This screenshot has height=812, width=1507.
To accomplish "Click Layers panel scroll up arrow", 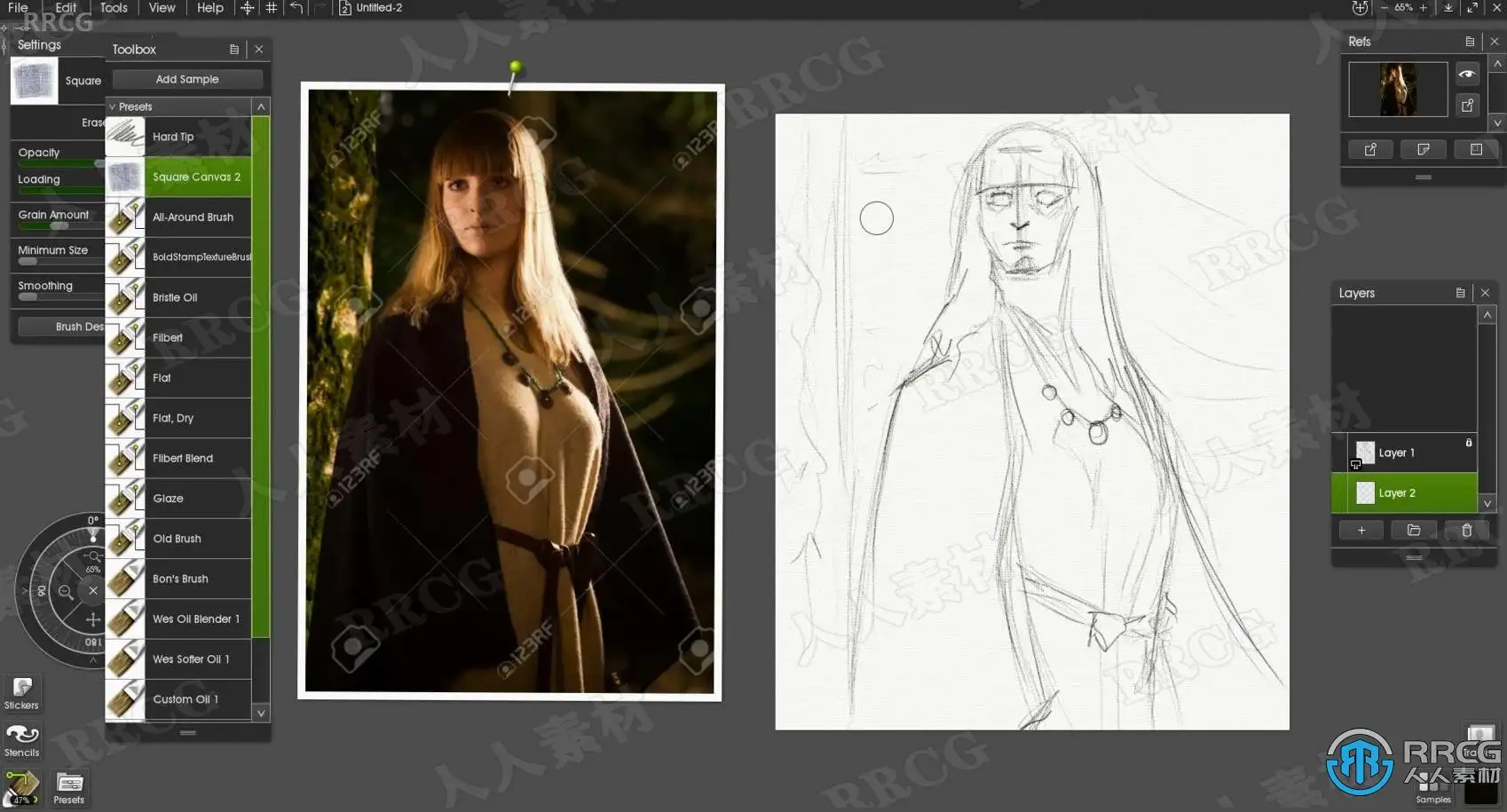I will click(x=1487, y=315).
